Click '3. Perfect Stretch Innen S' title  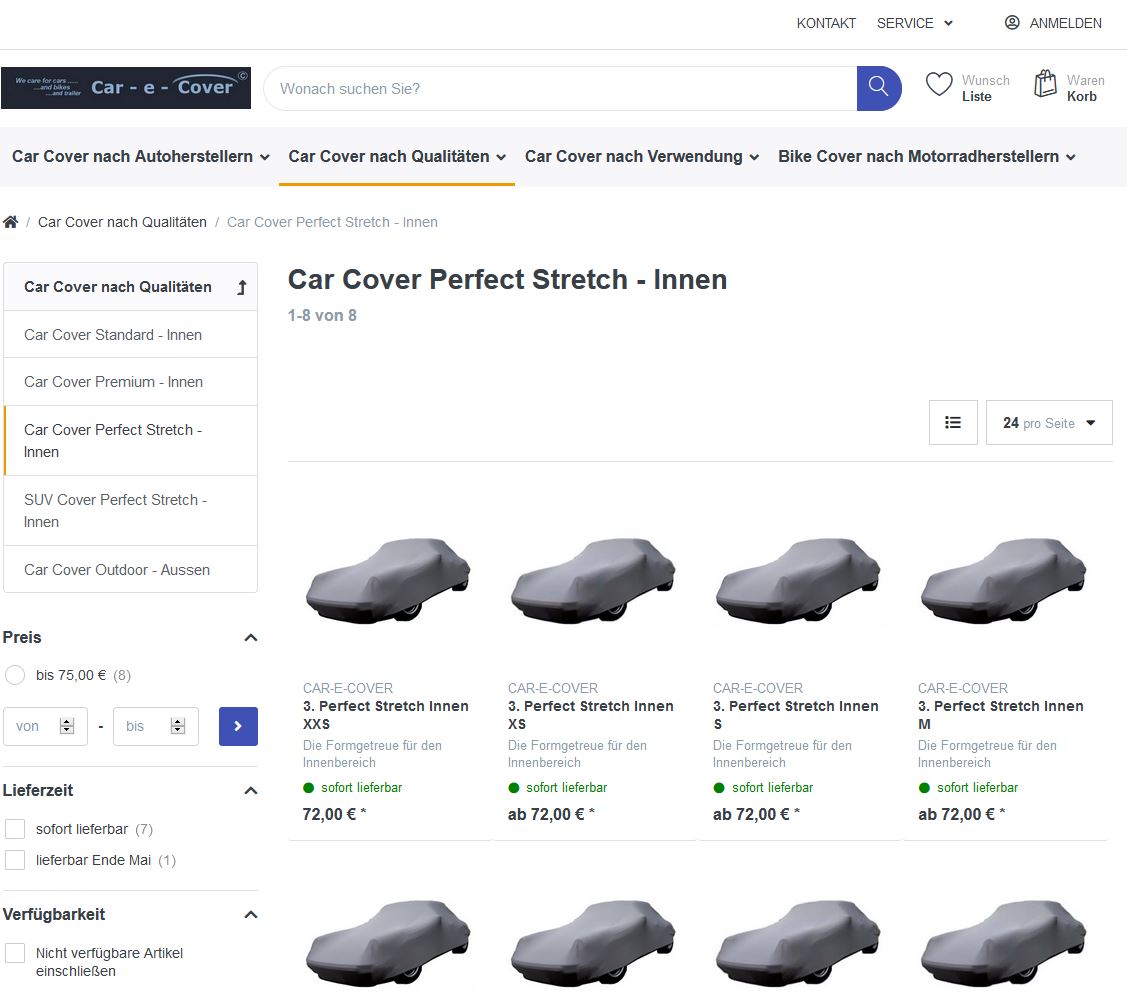796,715
